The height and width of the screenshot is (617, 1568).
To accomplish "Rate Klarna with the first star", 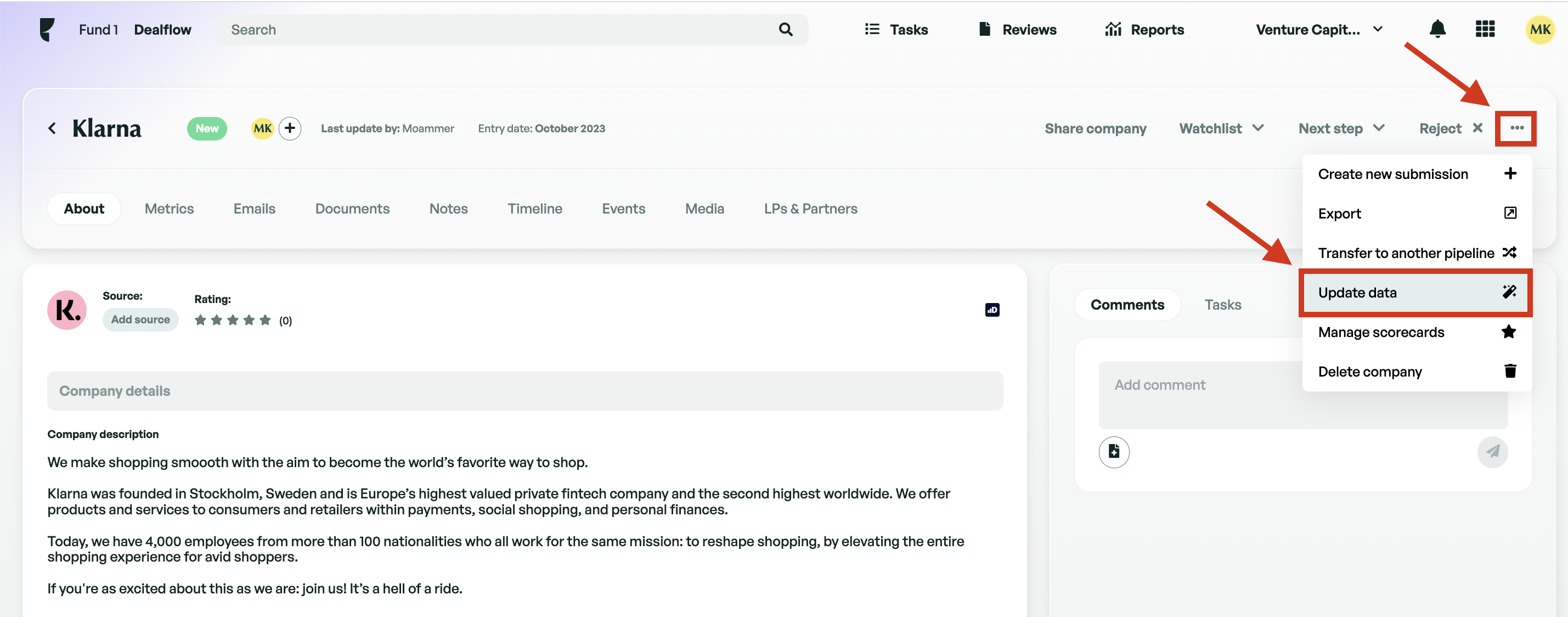I will click(x=200, y=320).
